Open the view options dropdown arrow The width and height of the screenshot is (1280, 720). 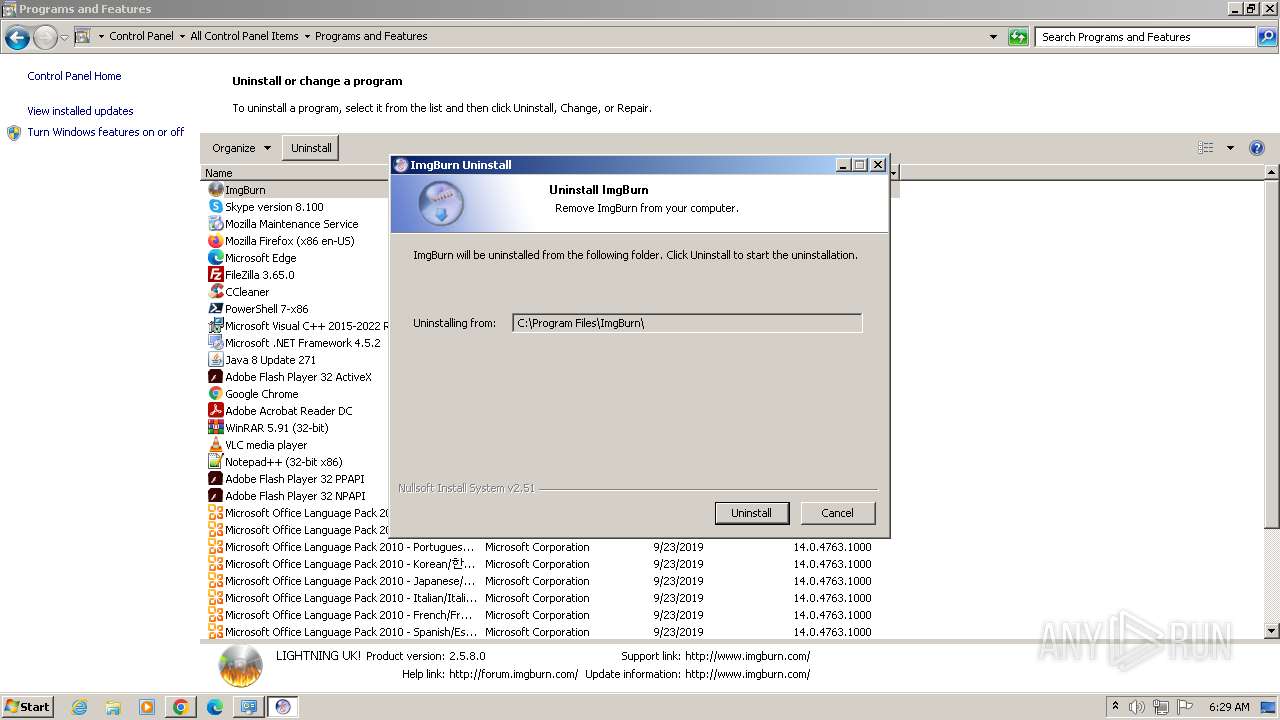click(1230, 148)
